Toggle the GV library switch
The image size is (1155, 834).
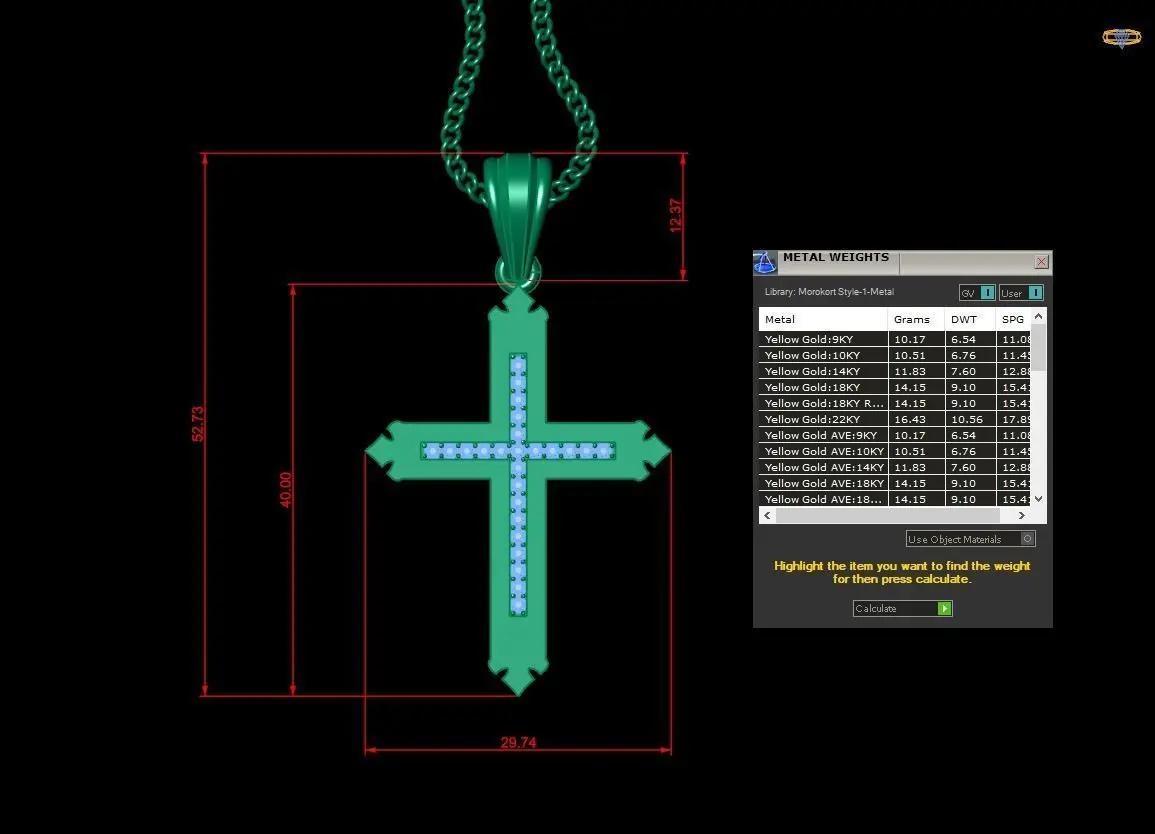click(977, 292)
